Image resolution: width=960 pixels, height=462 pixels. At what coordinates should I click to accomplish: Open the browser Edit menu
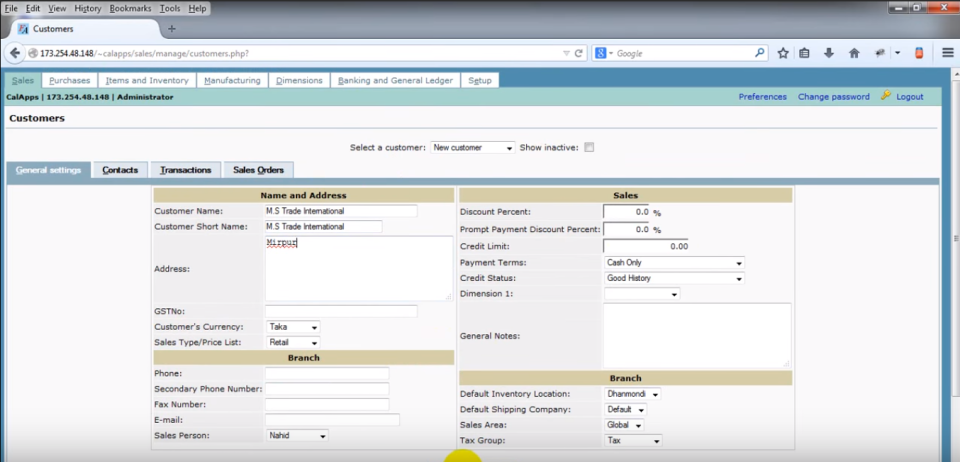(x=33, y=9)
